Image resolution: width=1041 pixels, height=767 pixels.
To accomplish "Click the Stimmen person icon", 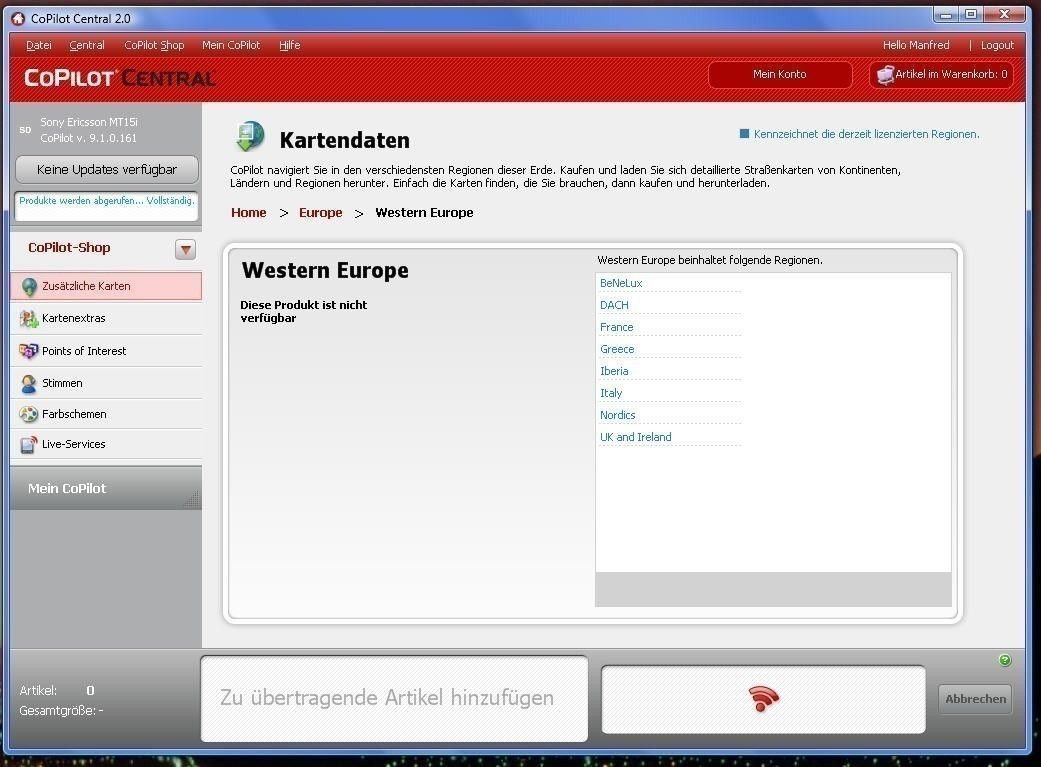I will (x=29, y=383).
